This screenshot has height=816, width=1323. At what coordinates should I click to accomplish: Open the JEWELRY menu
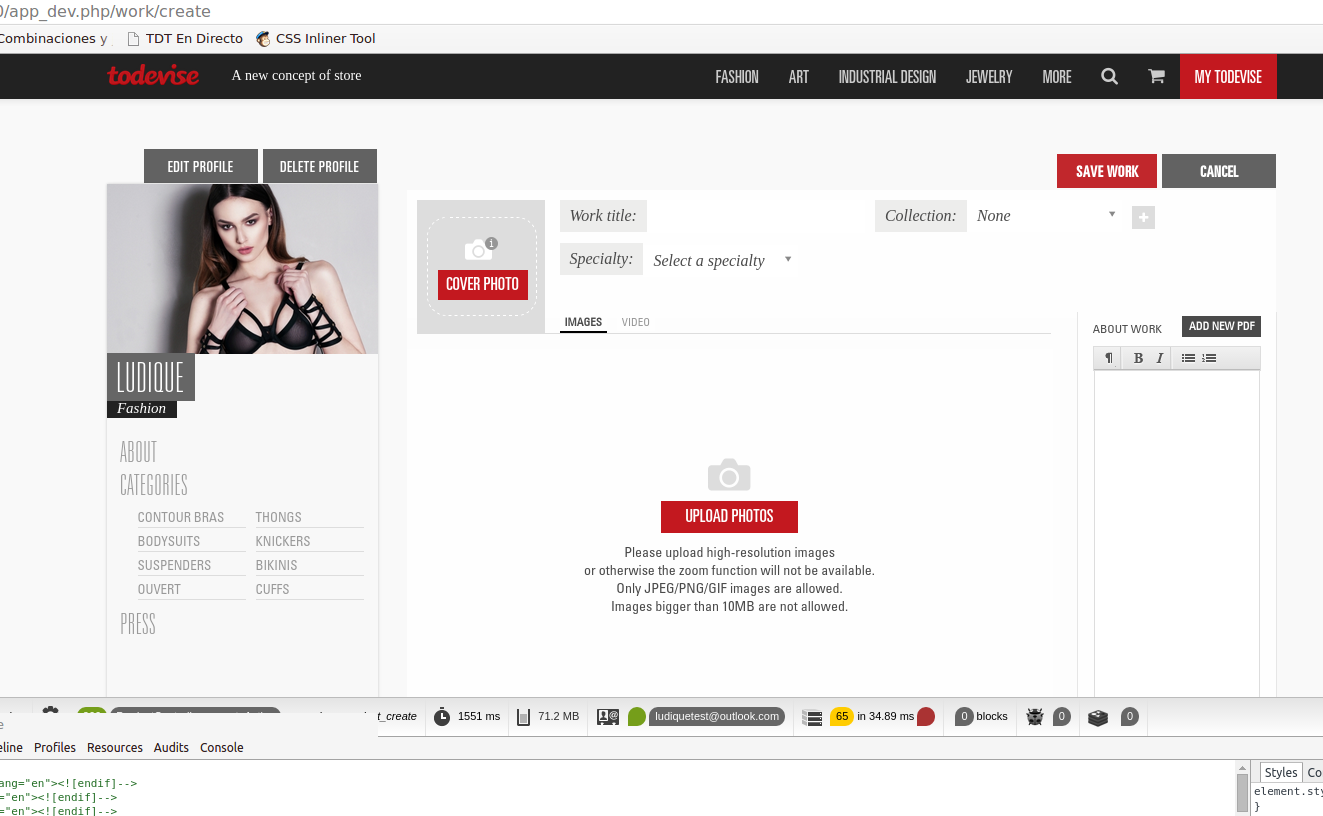tap(989, 77)
